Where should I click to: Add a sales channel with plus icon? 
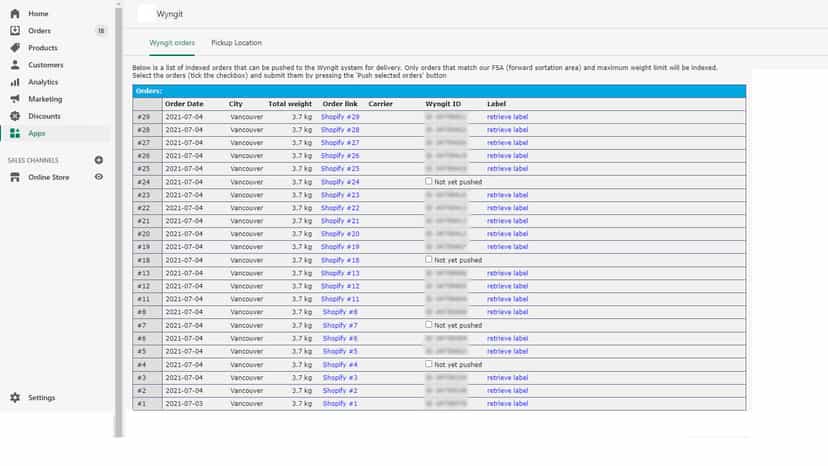pyautogui.click(x=99, y=160)
